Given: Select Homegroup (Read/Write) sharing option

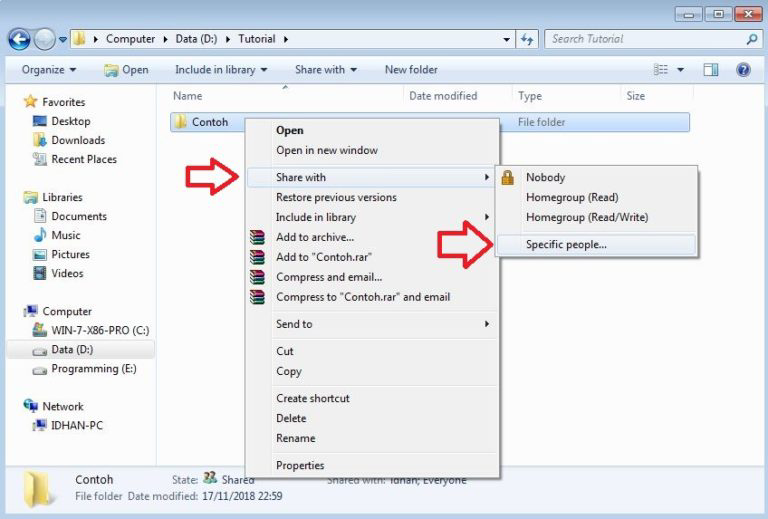Looking at the screenshot, I should tap(597, 217).
